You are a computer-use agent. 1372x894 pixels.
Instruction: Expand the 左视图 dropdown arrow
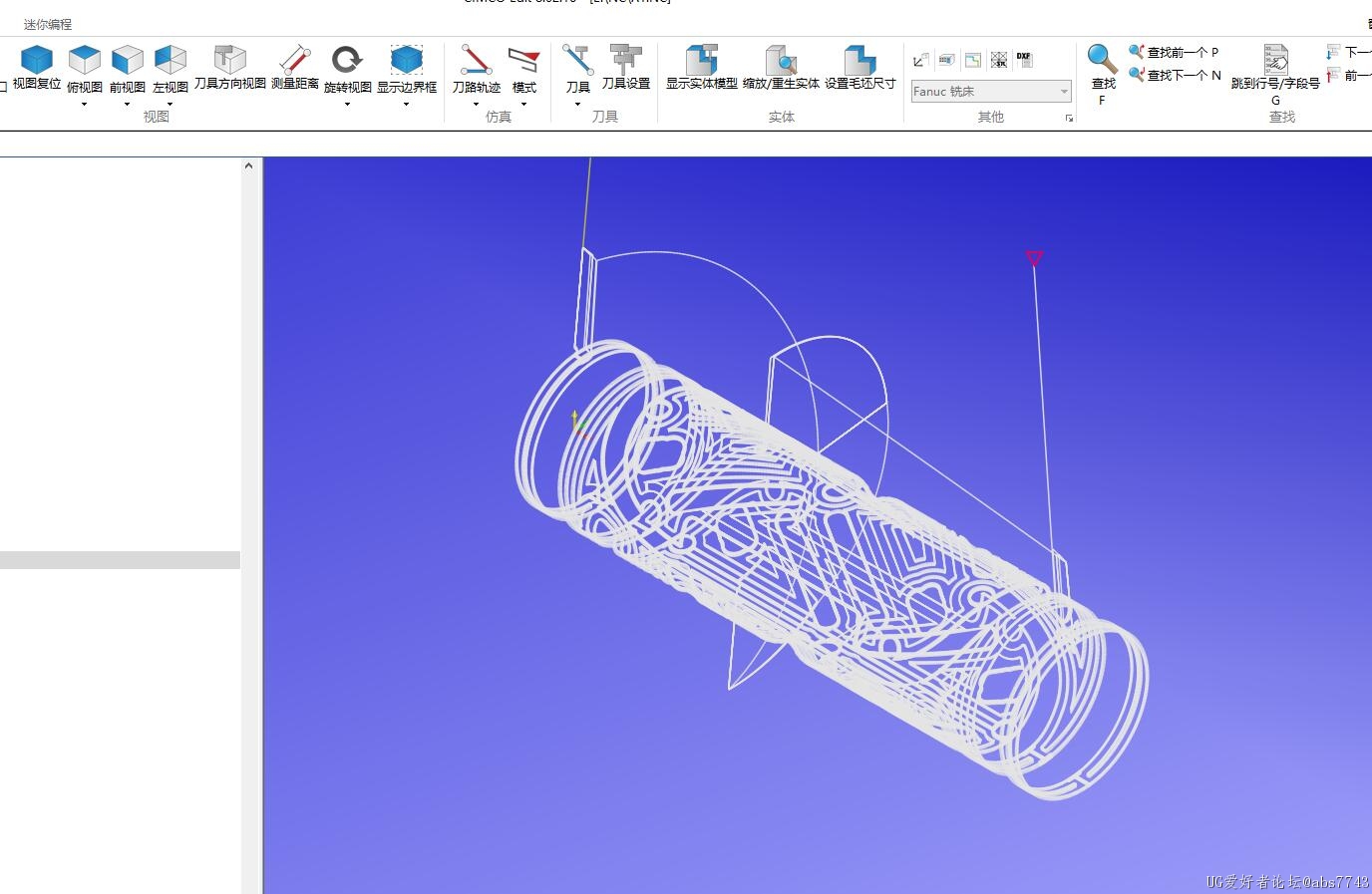click(170, 104)
